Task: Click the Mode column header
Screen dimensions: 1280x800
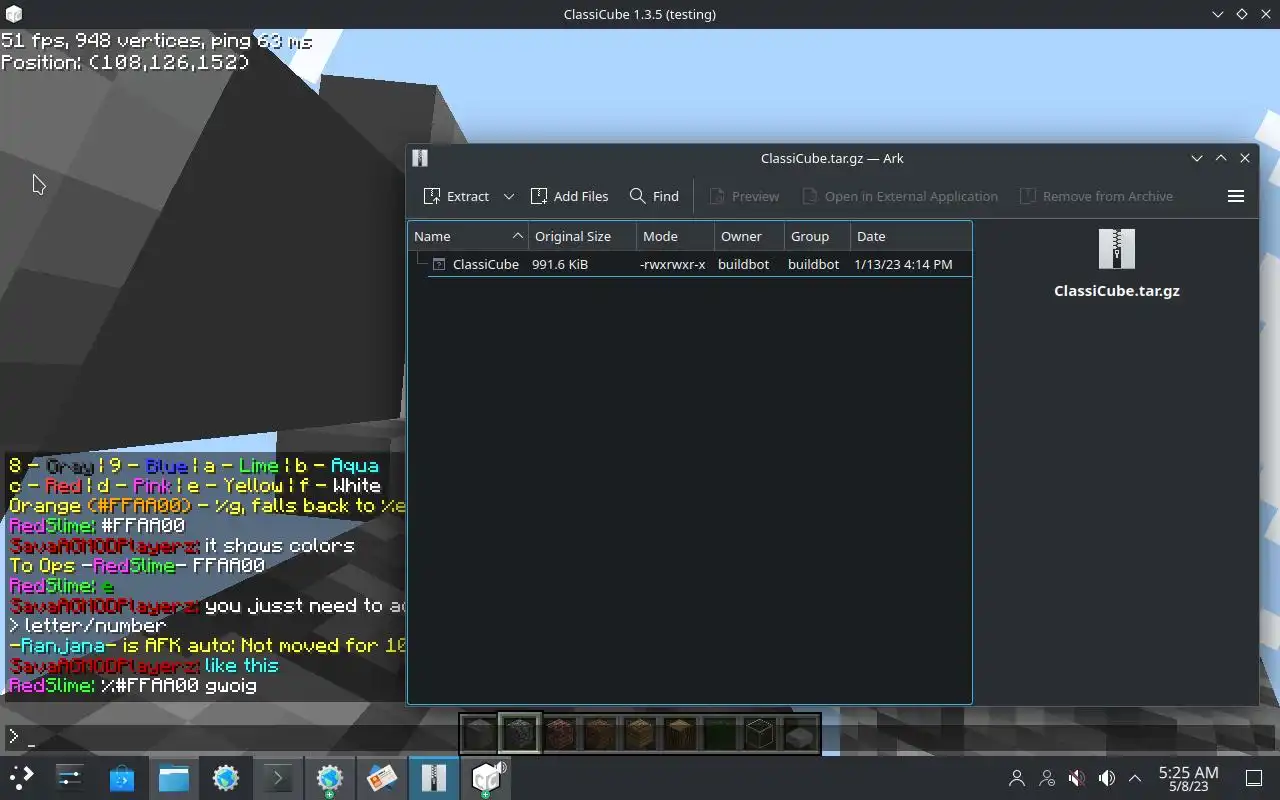Action: coord(675,236)
